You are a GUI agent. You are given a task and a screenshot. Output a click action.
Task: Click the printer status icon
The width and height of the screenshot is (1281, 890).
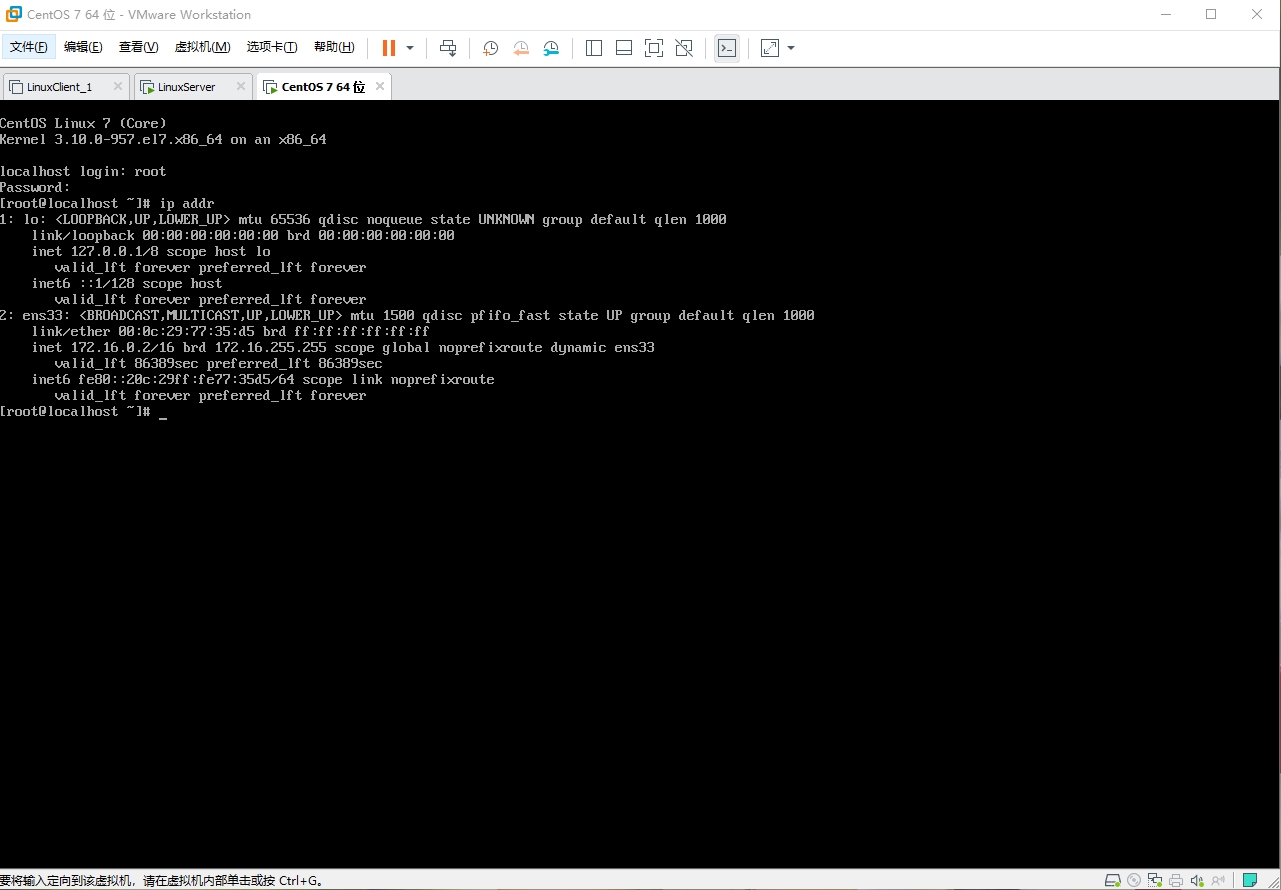coord(1176,880)
